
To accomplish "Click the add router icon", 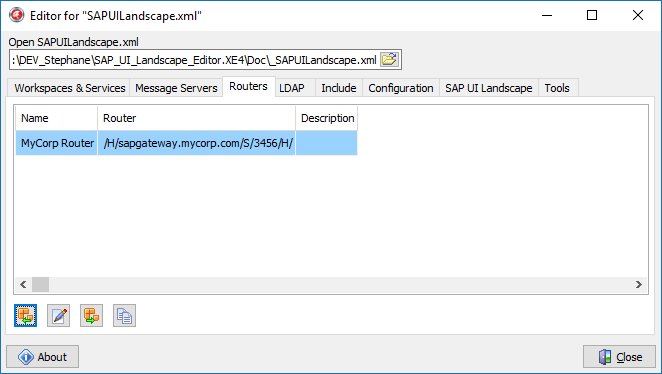I will pyautogui.click(x=25, y=315).
